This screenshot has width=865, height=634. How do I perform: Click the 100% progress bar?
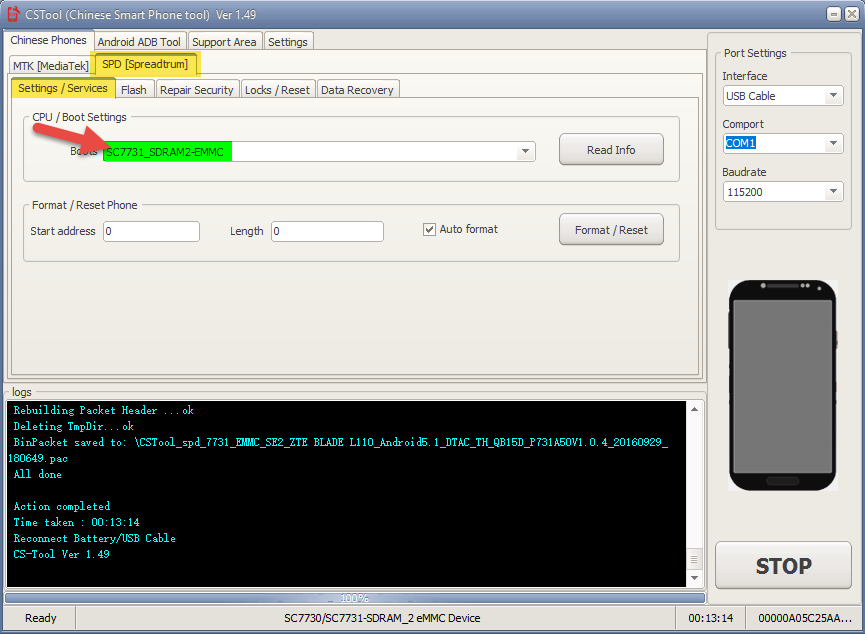pyautogui.click(x=355, y=598)
